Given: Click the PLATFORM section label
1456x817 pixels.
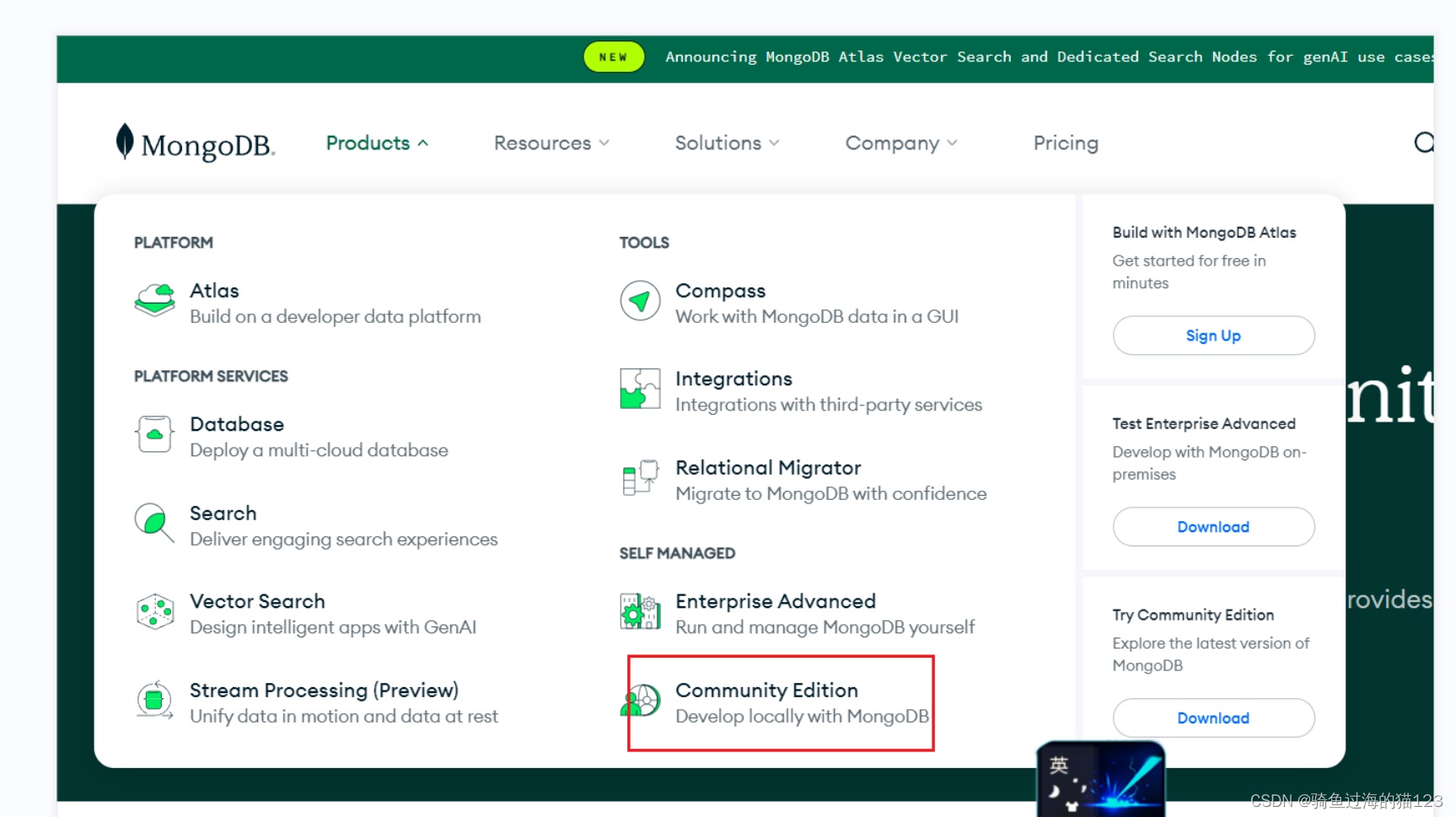Looking at the screenshot, I should click(174, 243).
